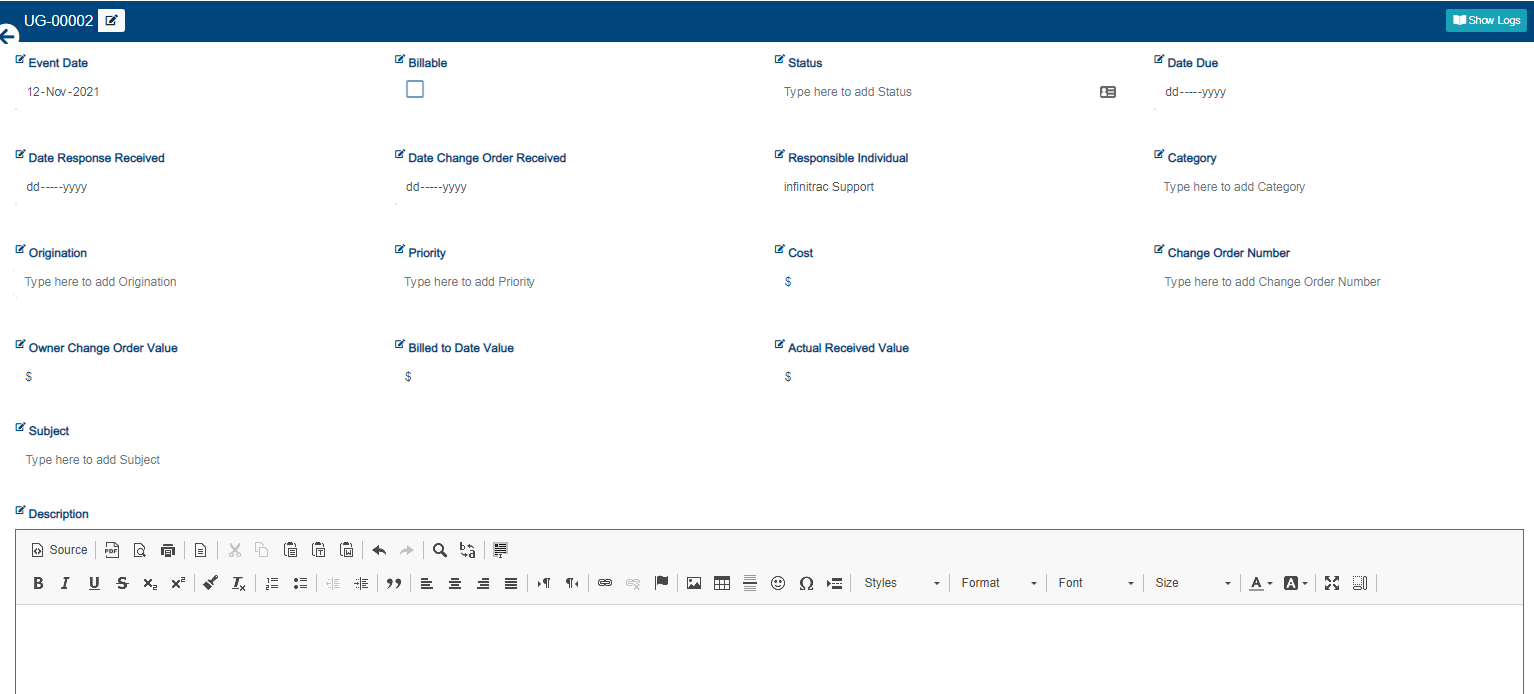This screenshot has width=1534, height=694.
Task: Open the Format dropdown
Action: (x=999, y=583)
